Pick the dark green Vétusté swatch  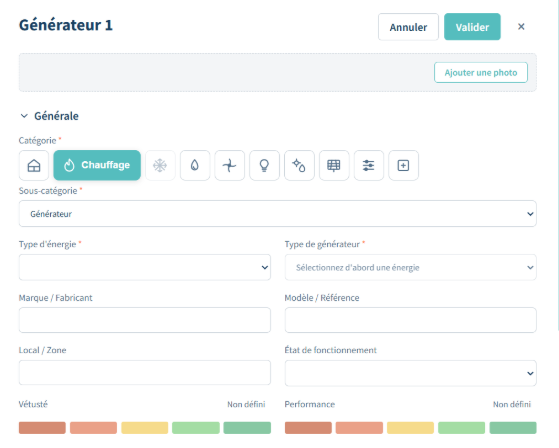click(247, 428)
